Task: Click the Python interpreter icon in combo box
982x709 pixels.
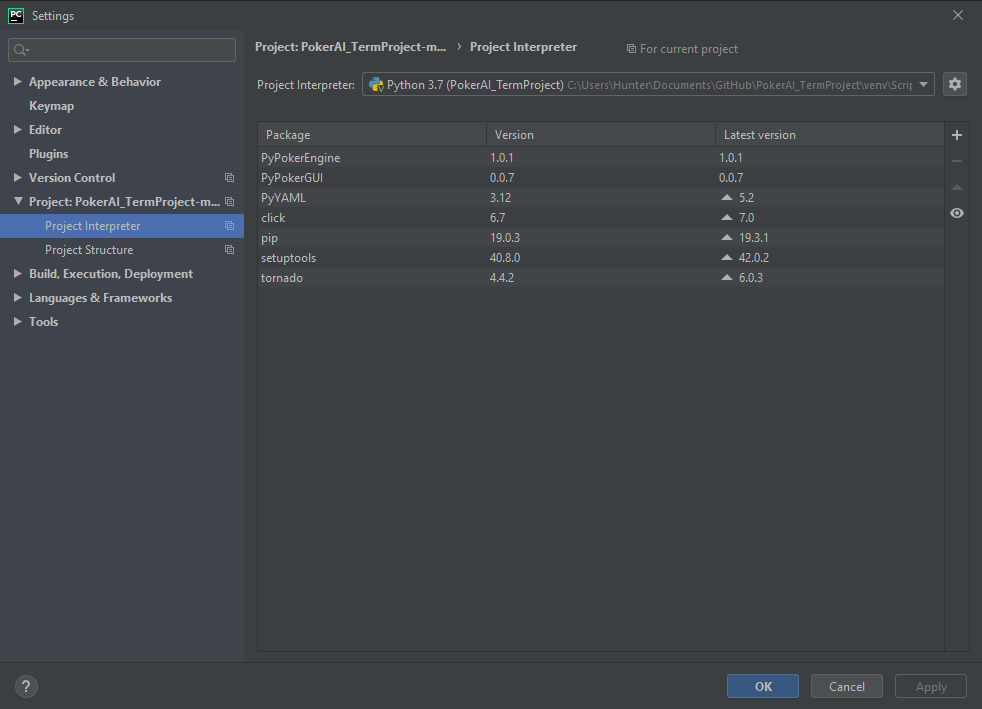Action: [x=376, y=85]
